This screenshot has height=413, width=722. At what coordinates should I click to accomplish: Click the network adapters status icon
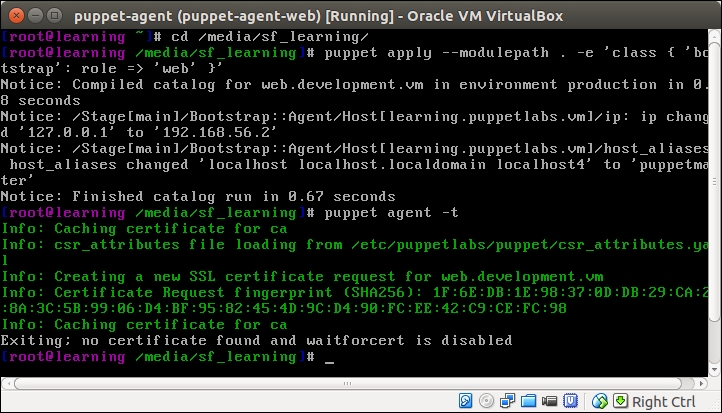[x=506, y=401]
